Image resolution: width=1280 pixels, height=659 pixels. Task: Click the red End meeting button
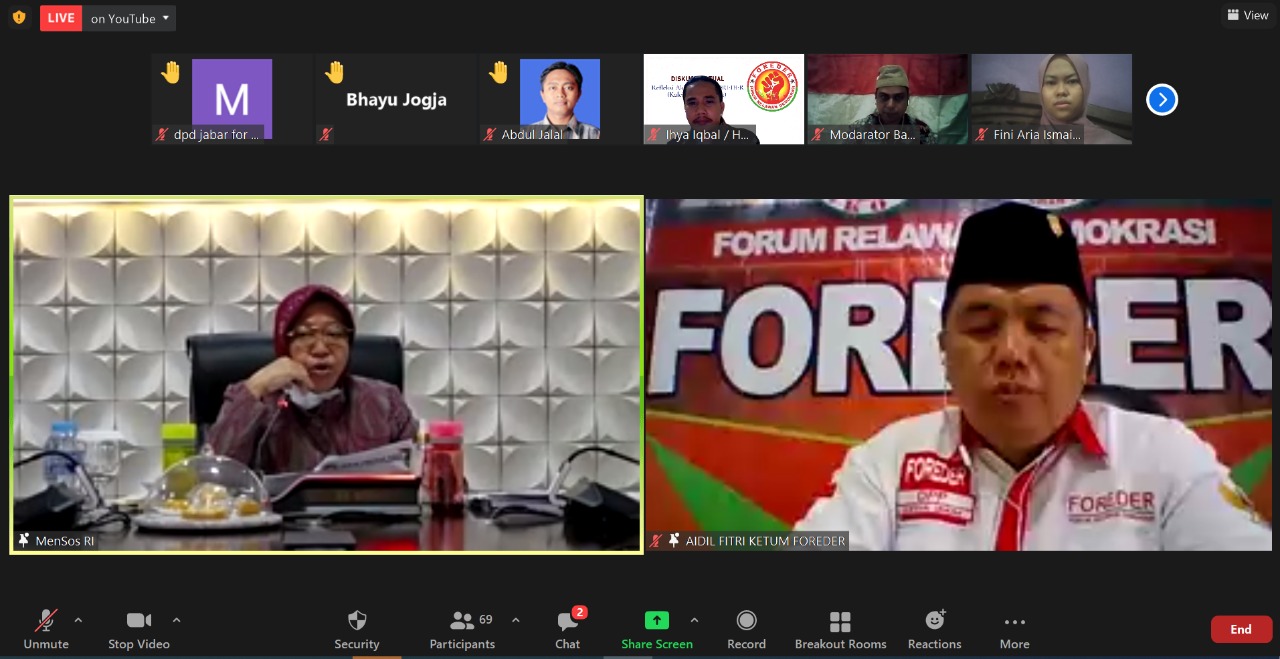1241,629
